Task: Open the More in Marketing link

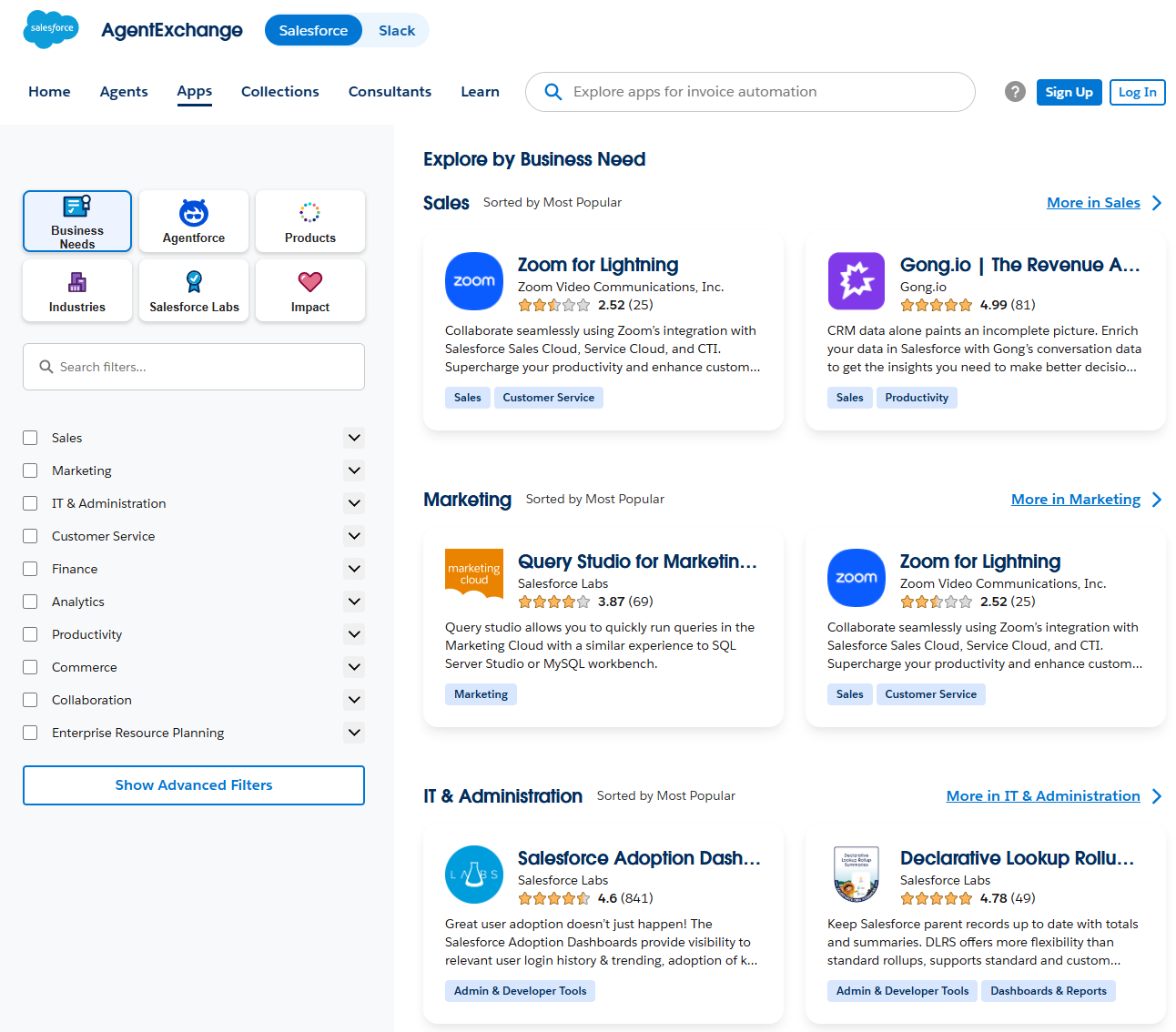Action: tap(1076, 500)
